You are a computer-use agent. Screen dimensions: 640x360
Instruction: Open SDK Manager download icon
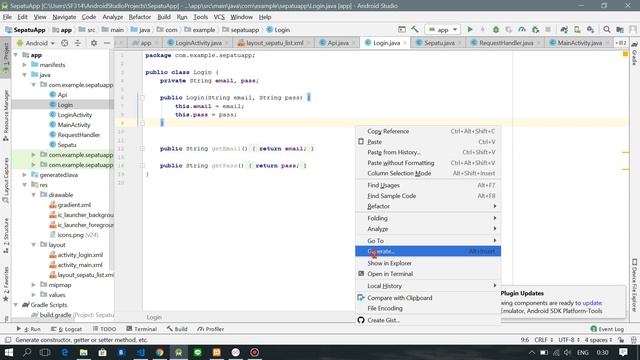click(x=590, y=29)
